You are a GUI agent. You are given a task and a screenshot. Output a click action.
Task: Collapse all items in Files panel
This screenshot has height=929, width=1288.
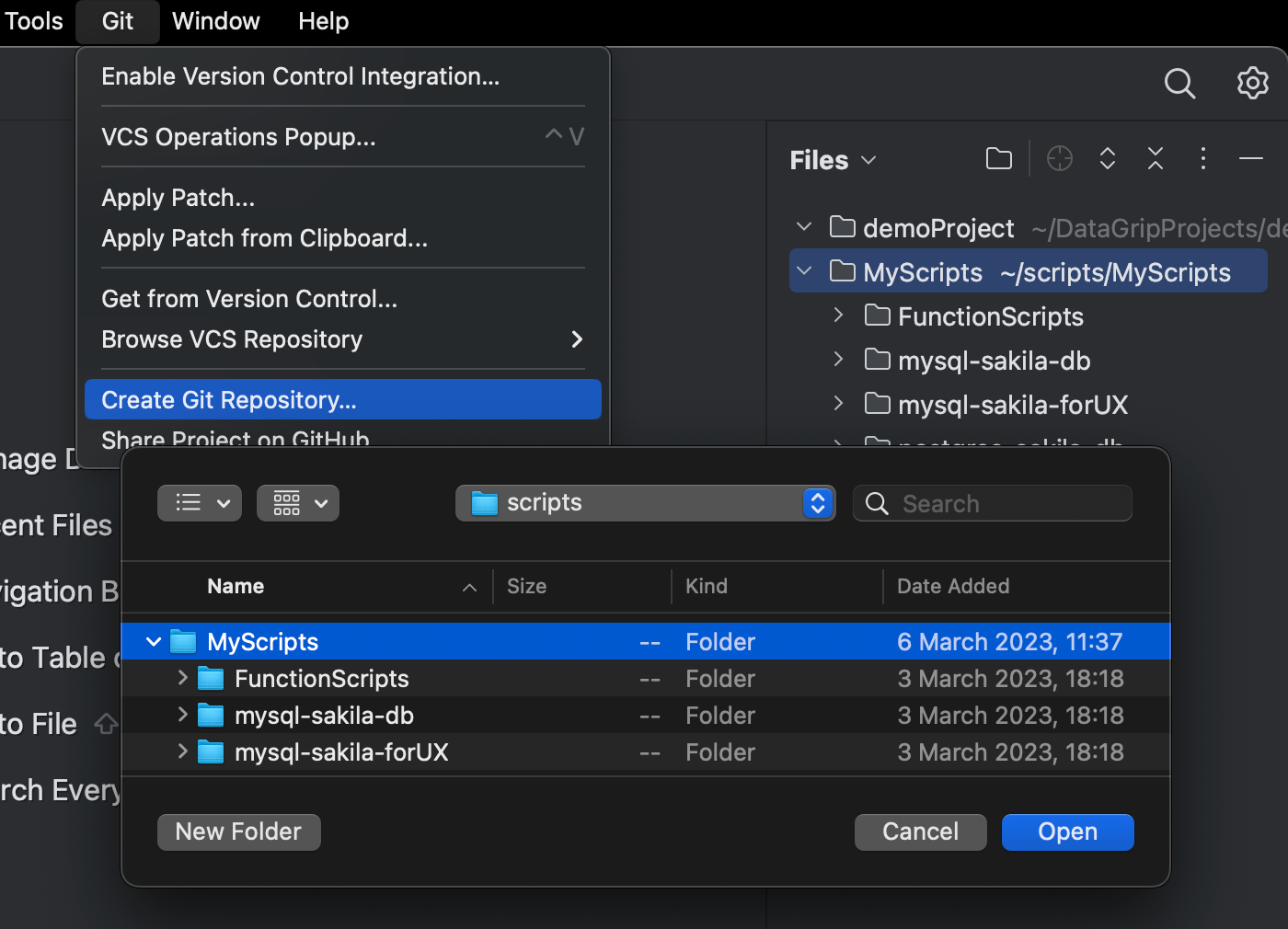point(1156,159)
